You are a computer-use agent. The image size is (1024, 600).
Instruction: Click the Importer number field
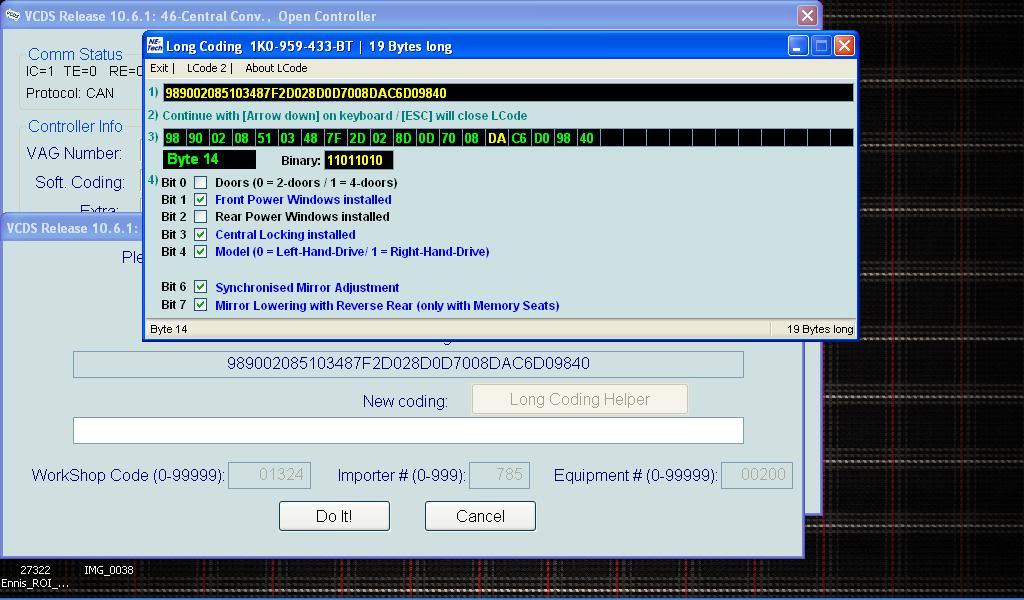point(500,475)
